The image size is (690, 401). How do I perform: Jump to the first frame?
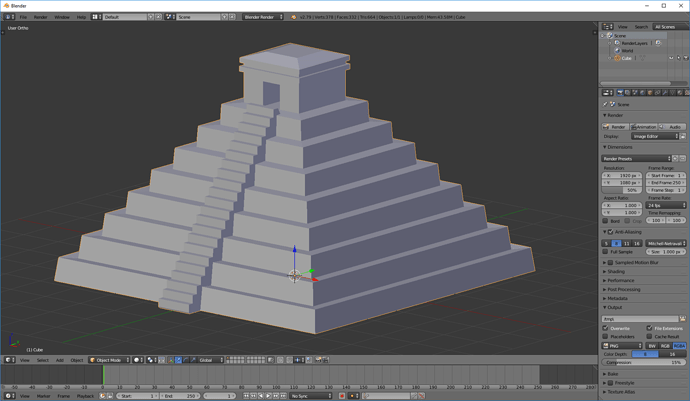[x=246, y=396]
